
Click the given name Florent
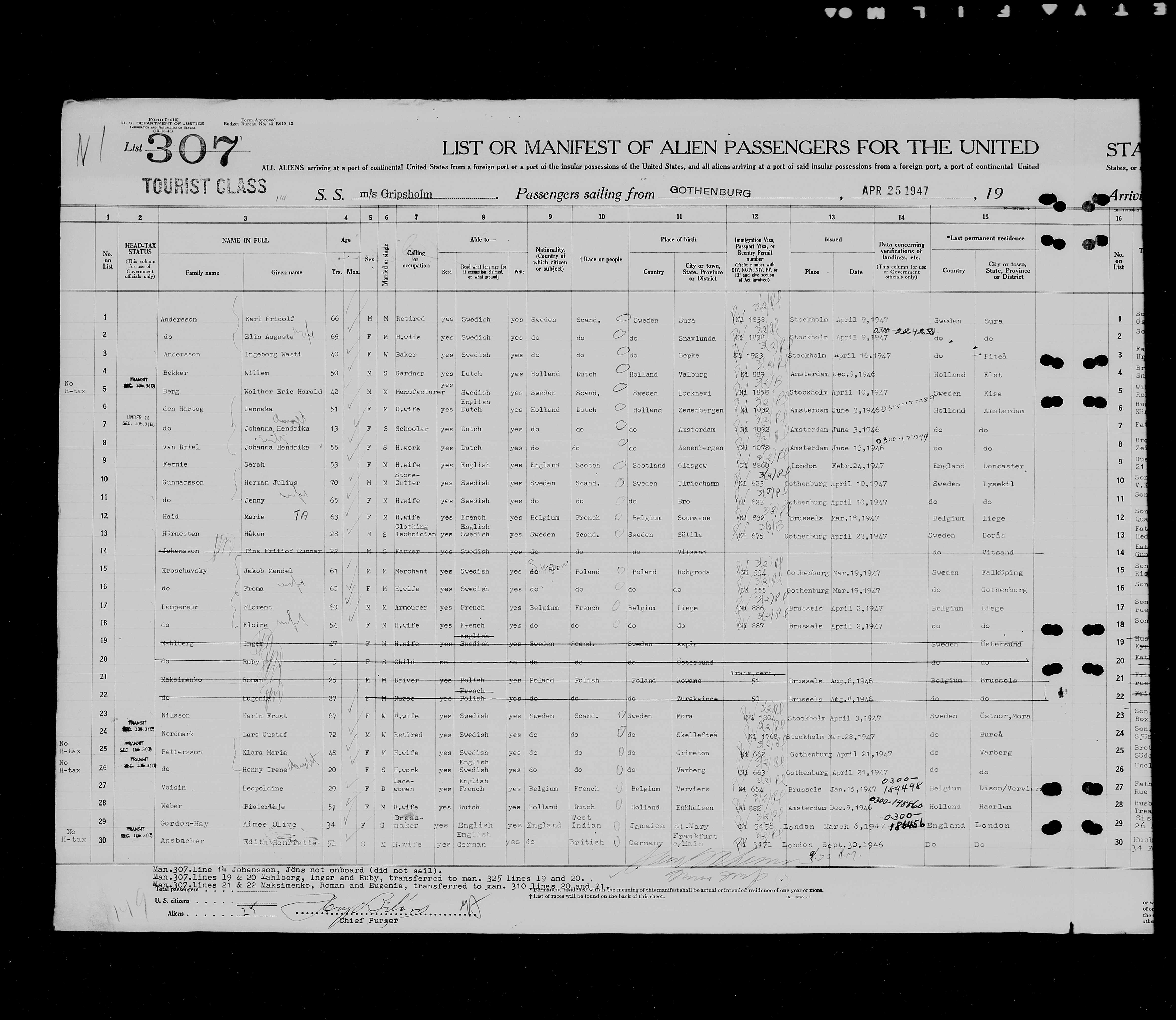point(258,607)
